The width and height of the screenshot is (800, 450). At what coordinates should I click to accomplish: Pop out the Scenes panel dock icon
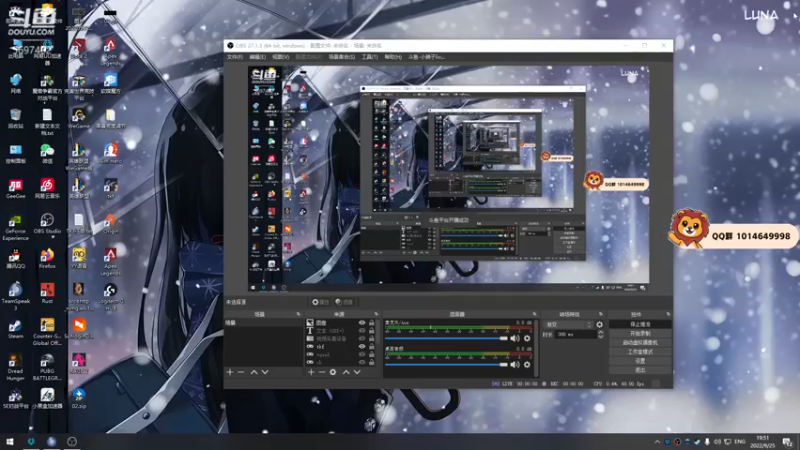point(298,314)
